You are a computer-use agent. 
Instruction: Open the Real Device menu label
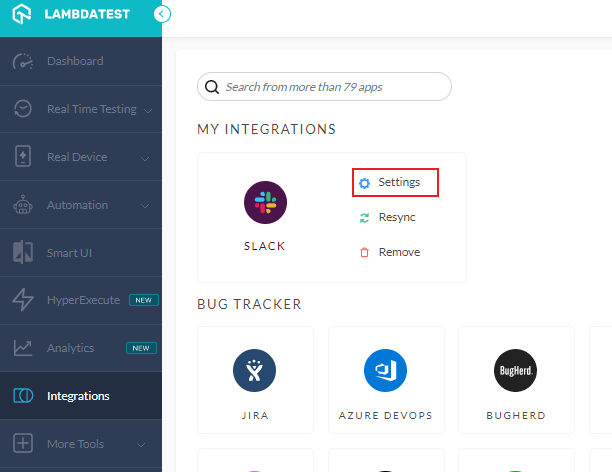click(x=77, y=157)
